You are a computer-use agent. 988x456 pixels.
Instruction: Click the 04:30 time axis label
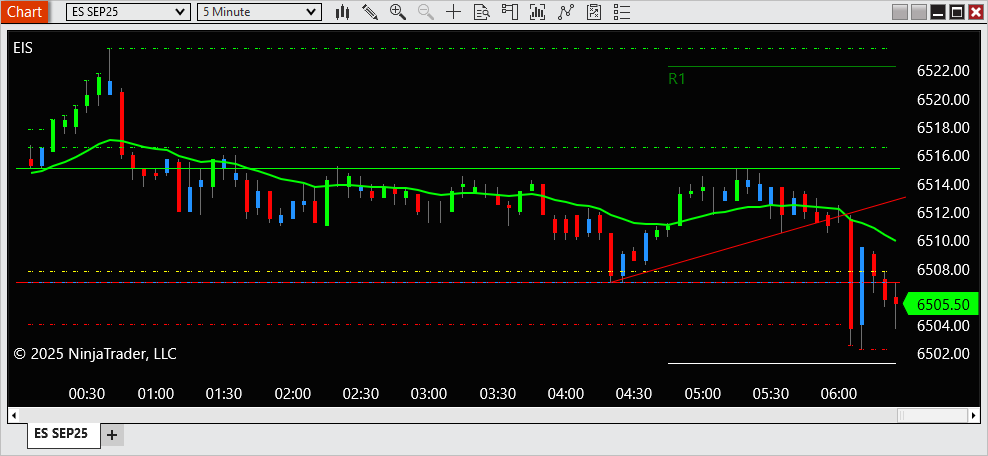point(634,394)
